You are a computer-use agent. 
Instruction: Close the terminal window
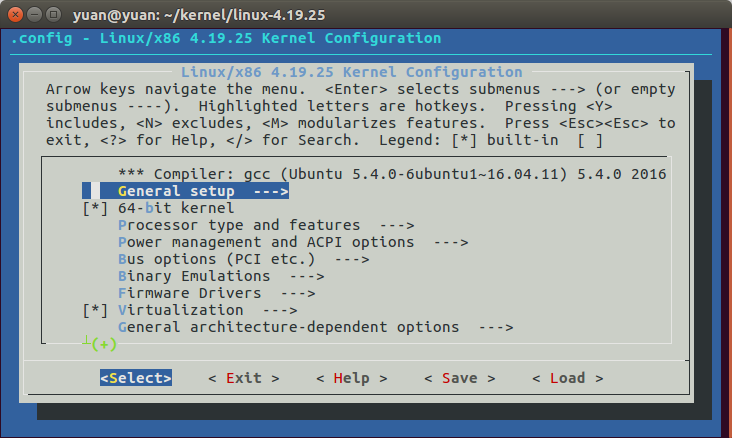15,15
